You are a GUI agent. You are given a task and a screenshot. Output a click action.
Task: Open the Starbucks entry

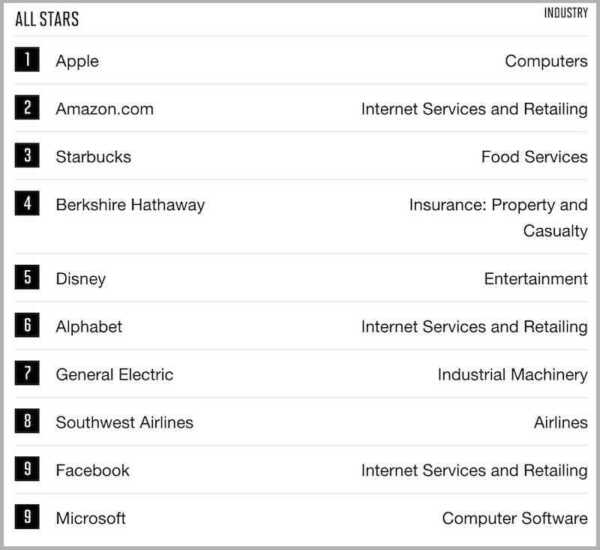[x=93, y=157]
